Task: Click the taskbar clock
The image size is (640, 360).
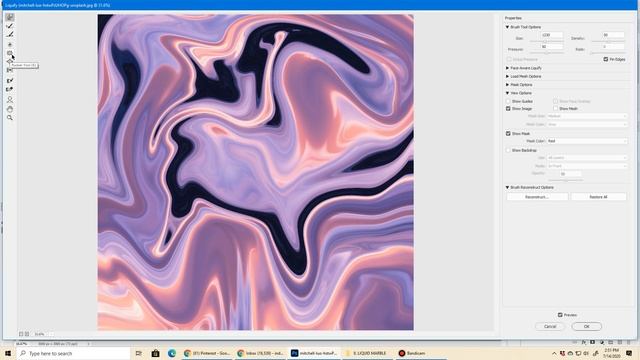Action: tap(612, 353)
